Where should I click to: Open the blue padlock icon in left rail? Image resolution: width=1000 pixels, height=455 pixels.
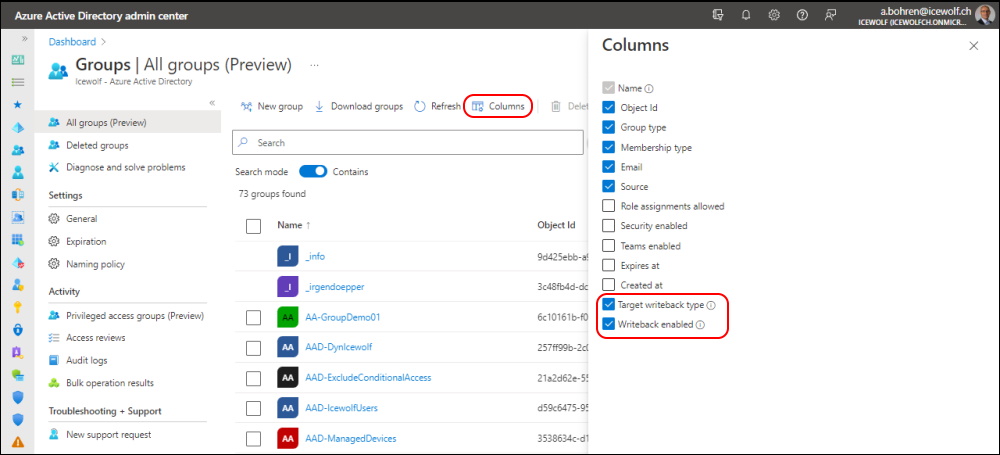[18, 330]
